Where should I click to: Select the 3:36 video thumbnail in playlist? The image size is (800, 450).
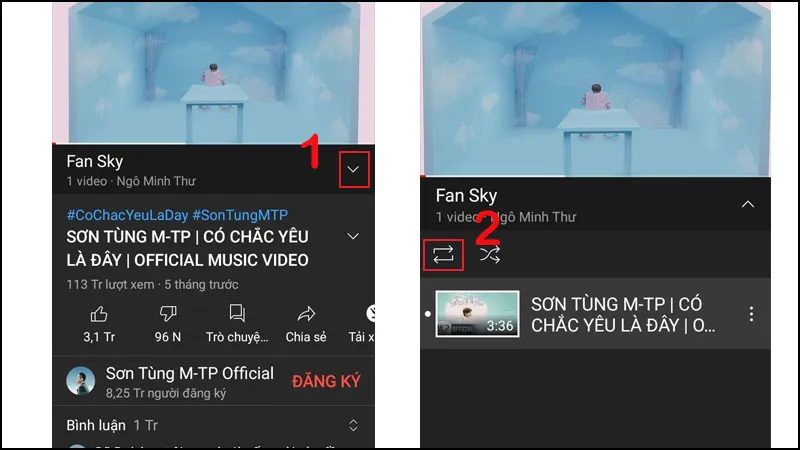tap(477, 314)
